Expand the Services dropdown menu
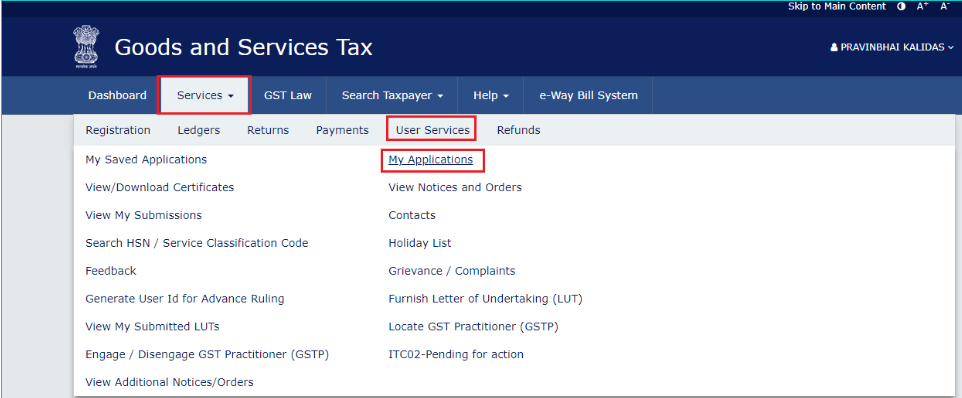The width and height of the screenshot is (962, 398). [205, 95]
